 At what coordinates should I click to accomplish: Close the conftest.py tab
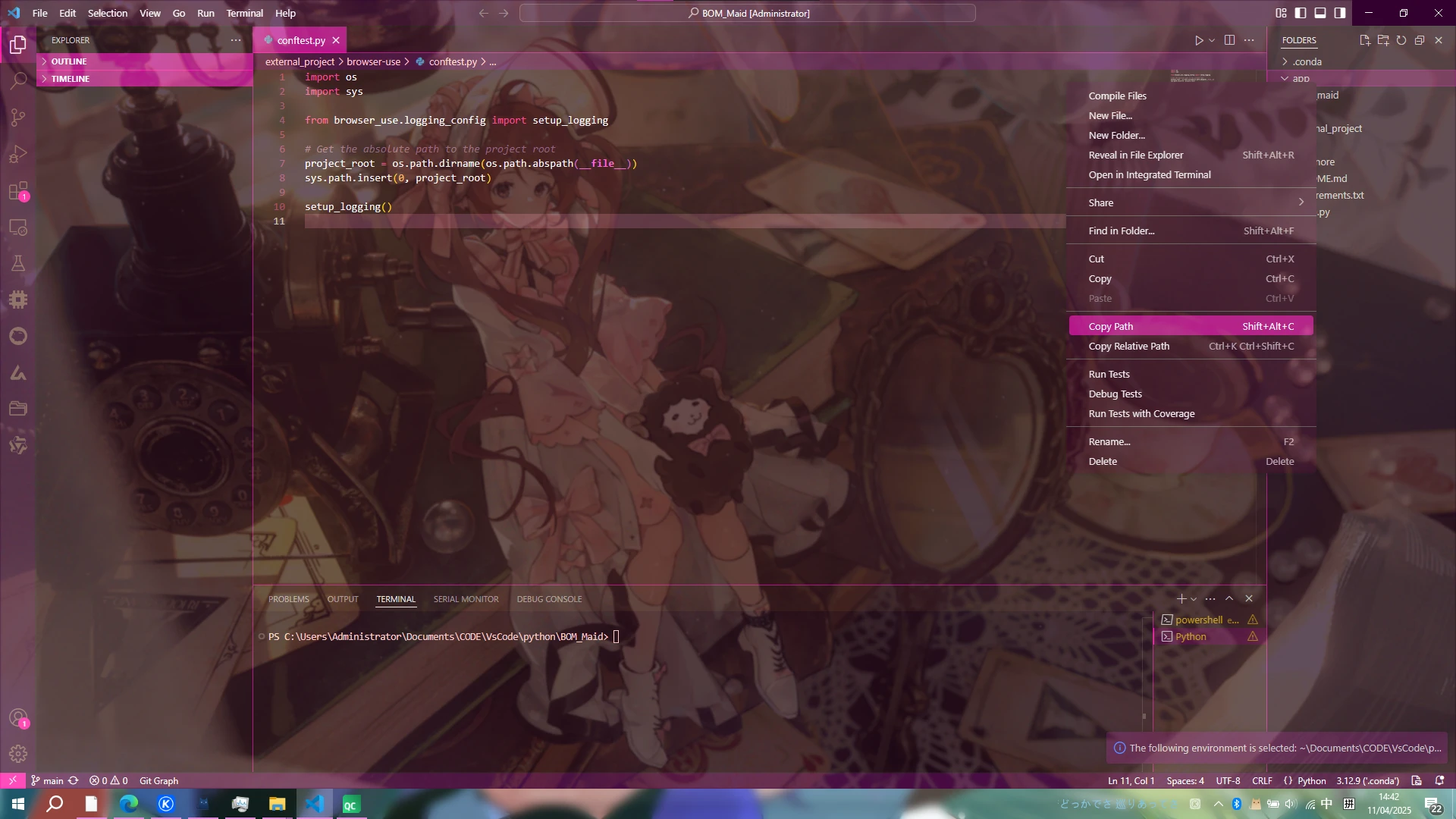point(336,40)
